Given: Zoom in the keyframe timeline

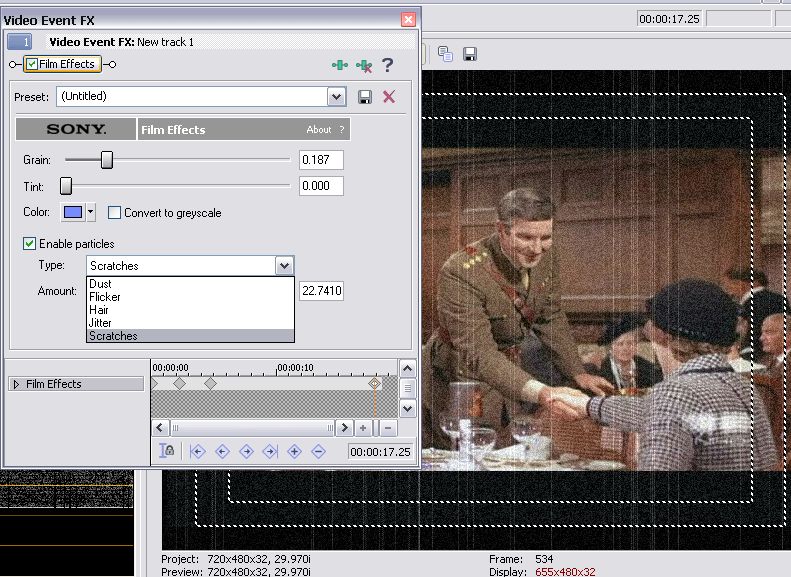Looking at the screenshot, I should [363, 428].
